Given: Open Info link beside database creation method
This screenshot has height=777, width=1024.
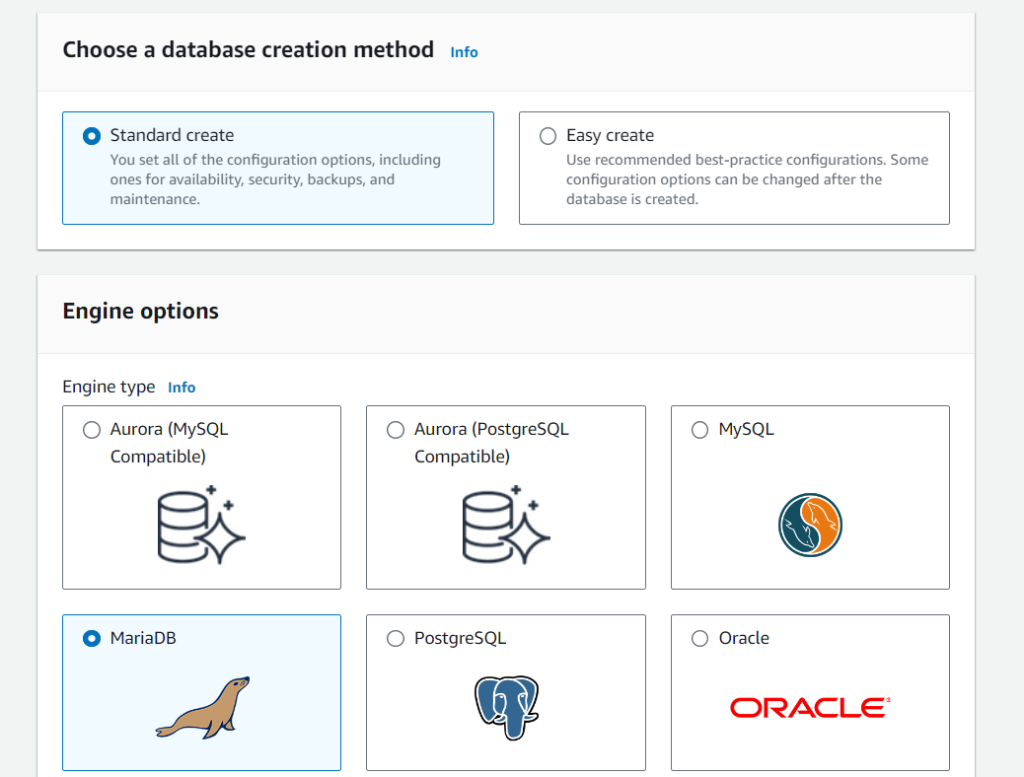Looking at the screenshot, I should click(464, 52).
